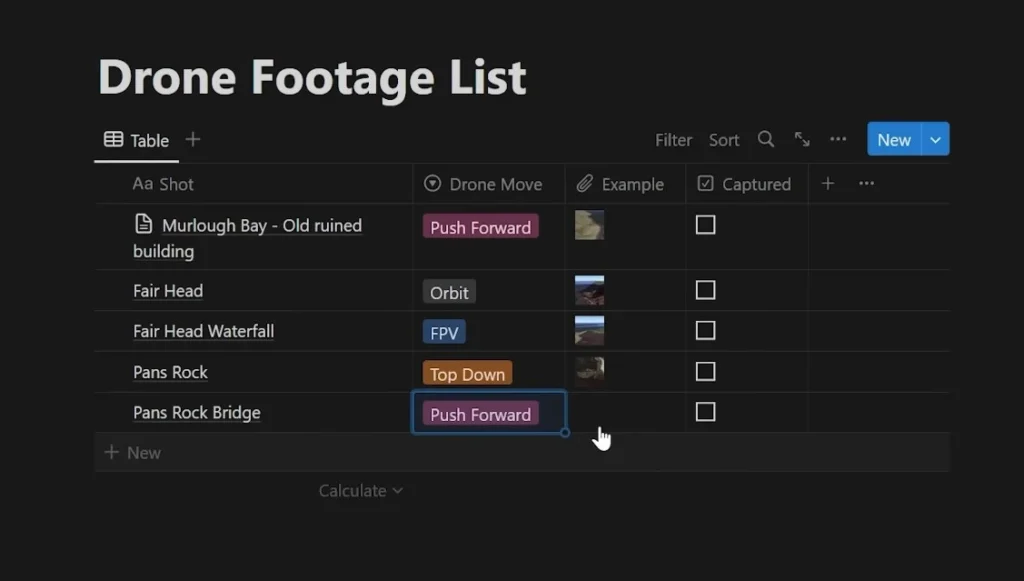Click the Drone Footage List title
Image resolution: width=1024 pixels, height=581 pixels.
coord(312,77)
